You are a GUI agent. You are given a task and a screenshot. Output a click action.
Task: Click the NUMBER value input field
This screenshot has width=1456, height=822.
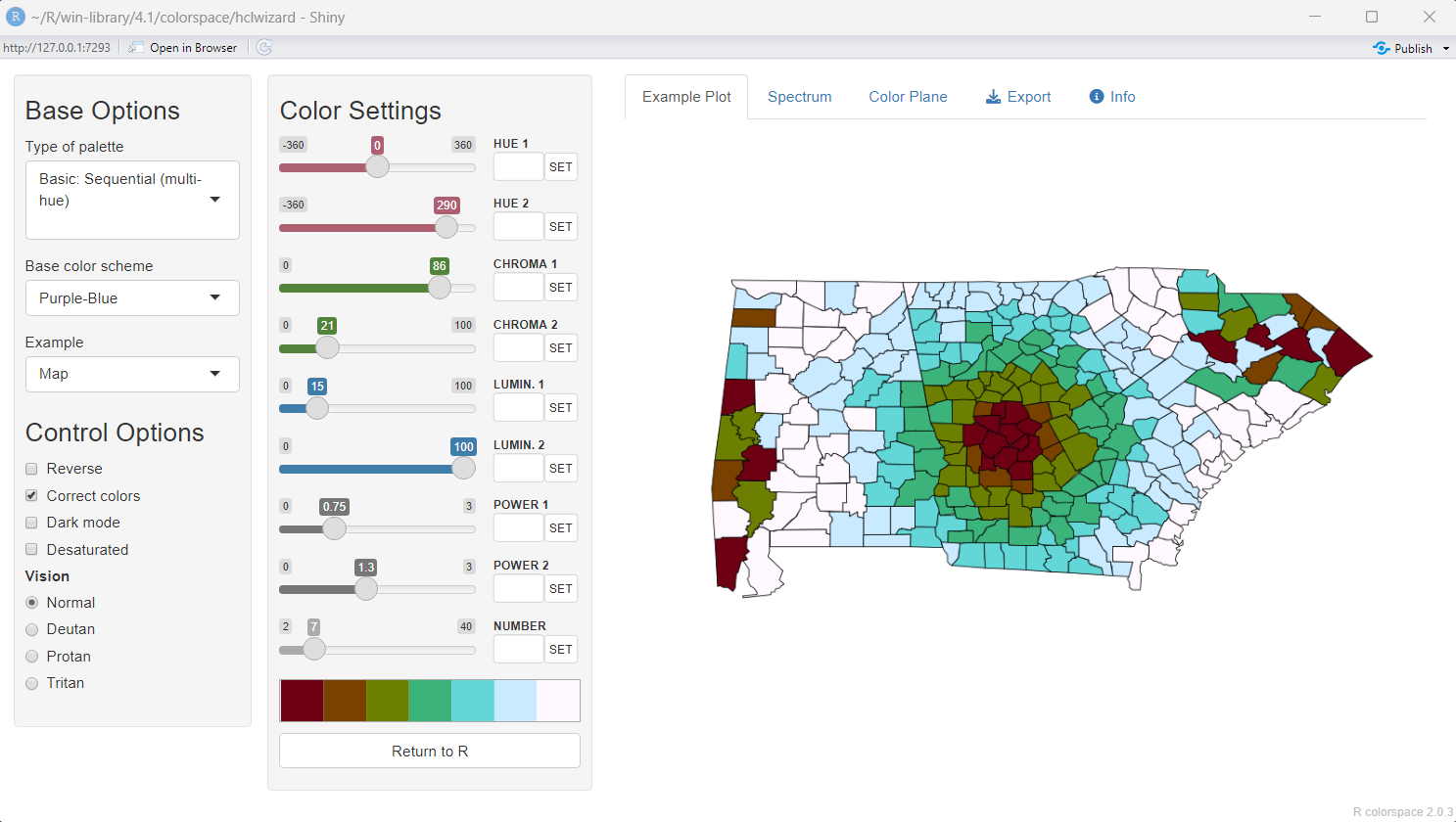pyautogui.click(x=518, y=649)
